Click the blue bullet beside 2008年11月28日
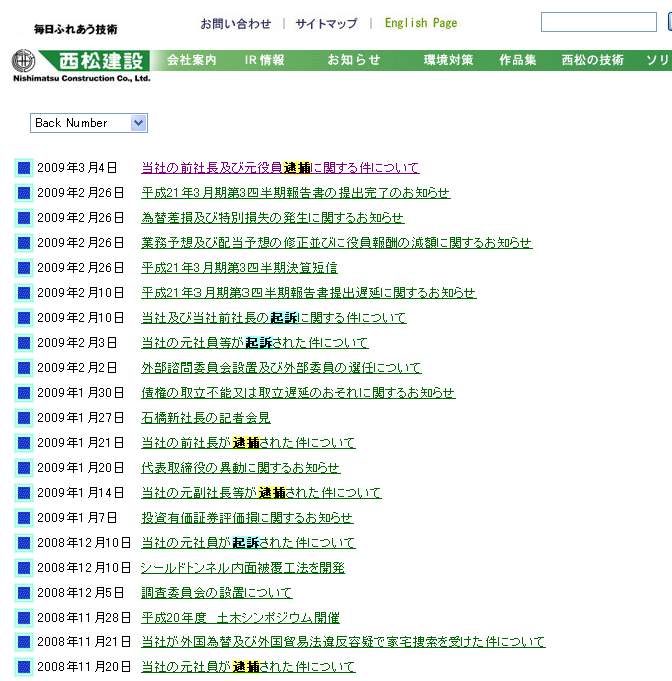The image size is (672, 681). [24, 618]
